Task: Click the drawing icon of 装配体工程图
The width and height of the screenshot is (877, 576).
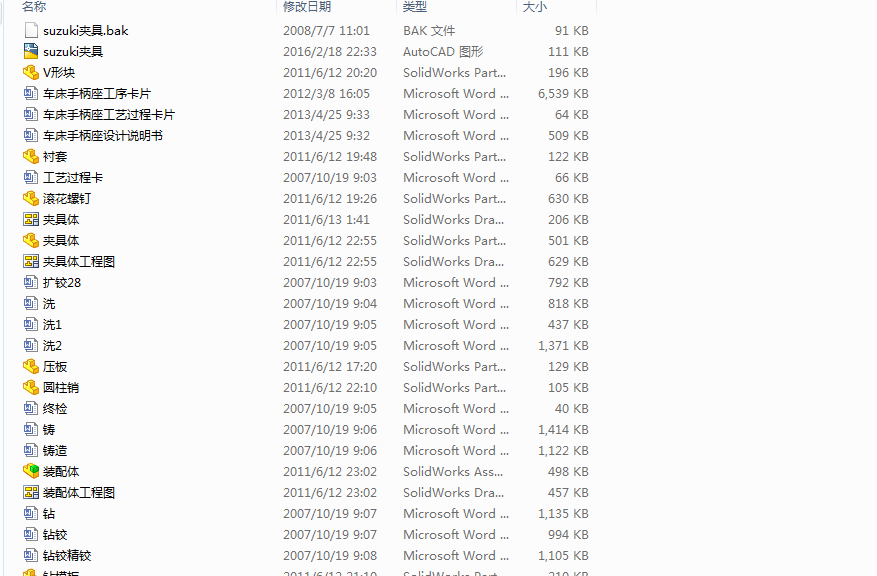Action: tap(31, 492)
